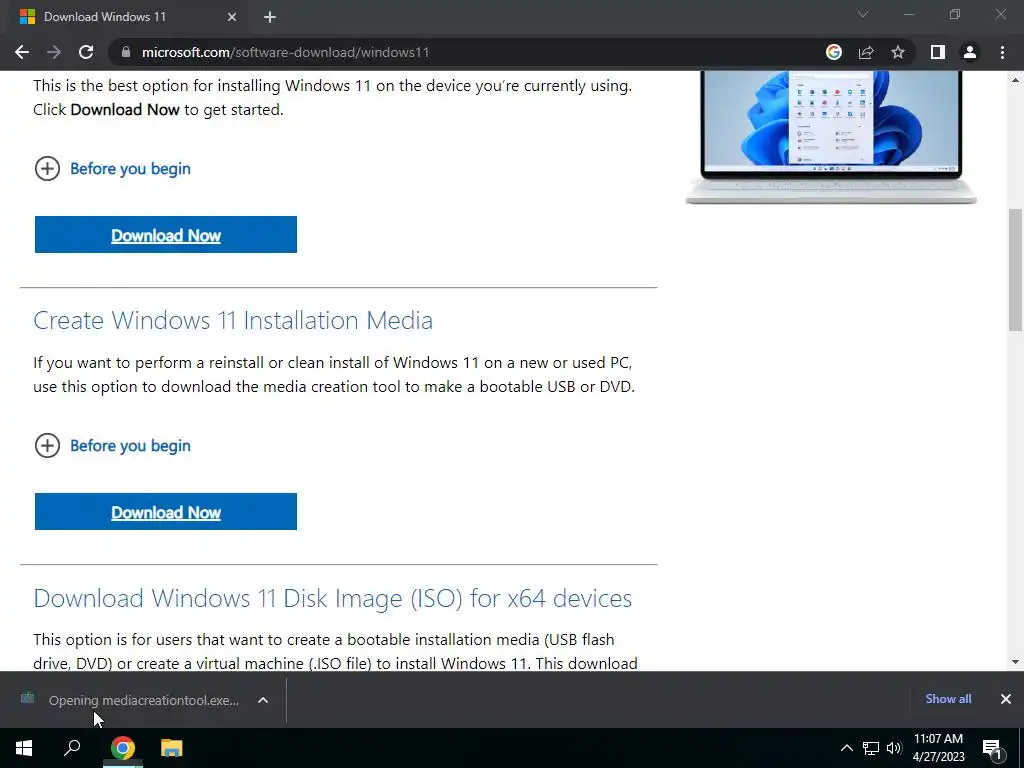Image resolution: width=1024 pixels, height=768 pixels.
Task: Open the Chrome three-dot menu
Action: coord(1002,52)
